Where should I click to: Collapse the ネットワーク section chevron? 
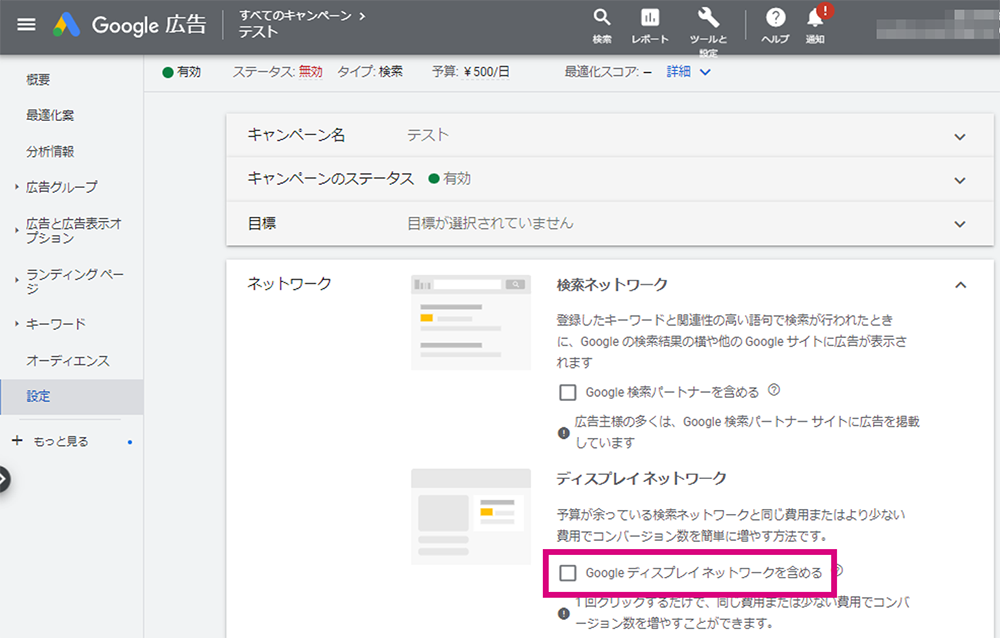click(x=960, y=285)
